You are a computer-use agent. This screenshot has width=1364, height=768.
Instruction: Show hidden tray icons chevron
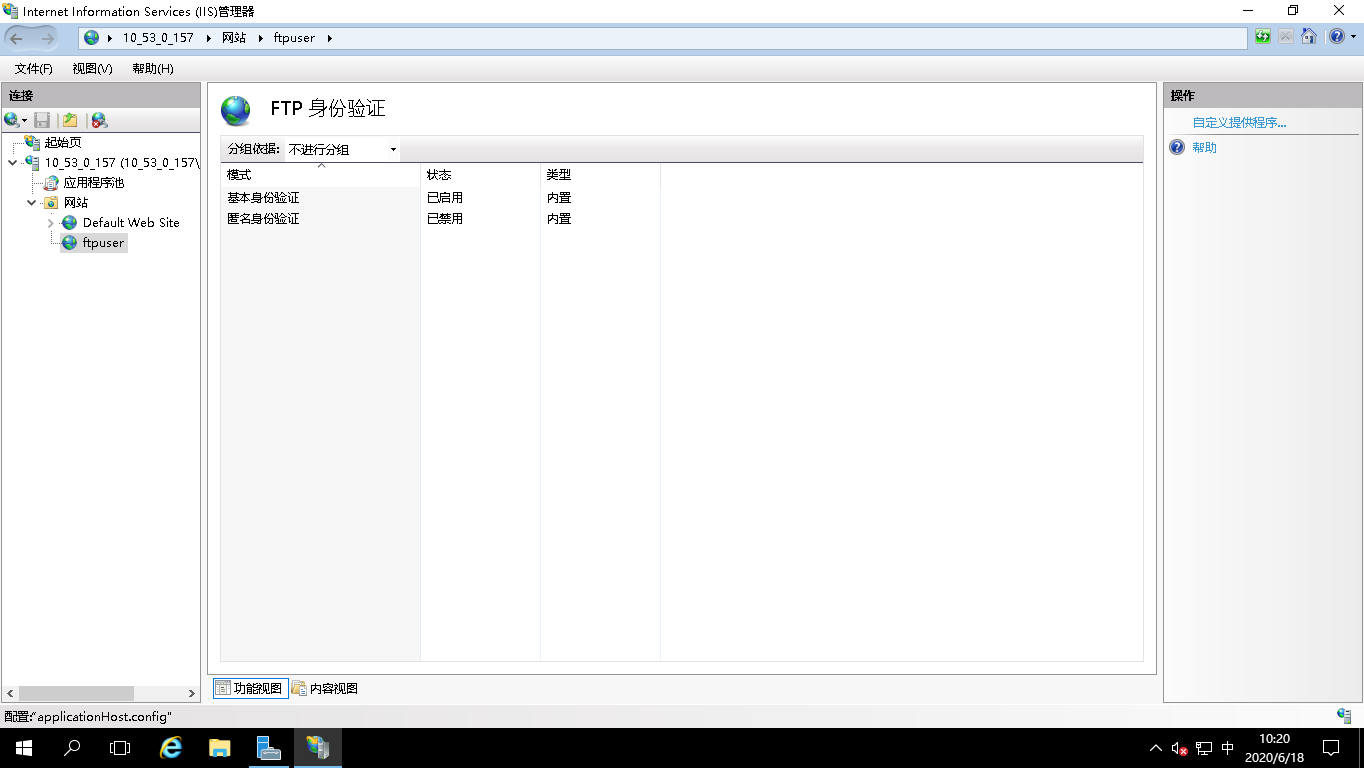coord(1156,748)
